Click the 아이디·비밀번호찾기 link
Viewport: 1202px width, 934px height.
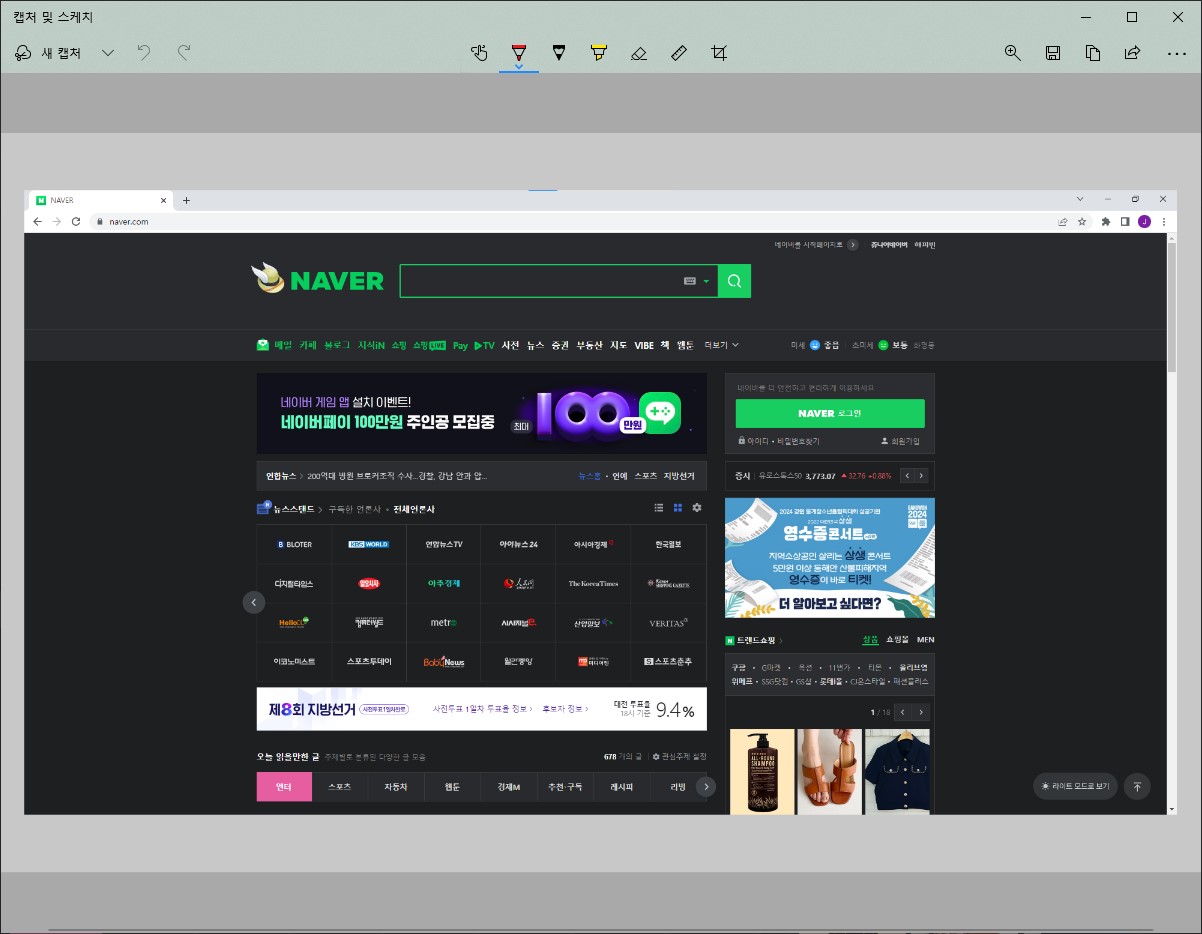(x=779, y=441)
